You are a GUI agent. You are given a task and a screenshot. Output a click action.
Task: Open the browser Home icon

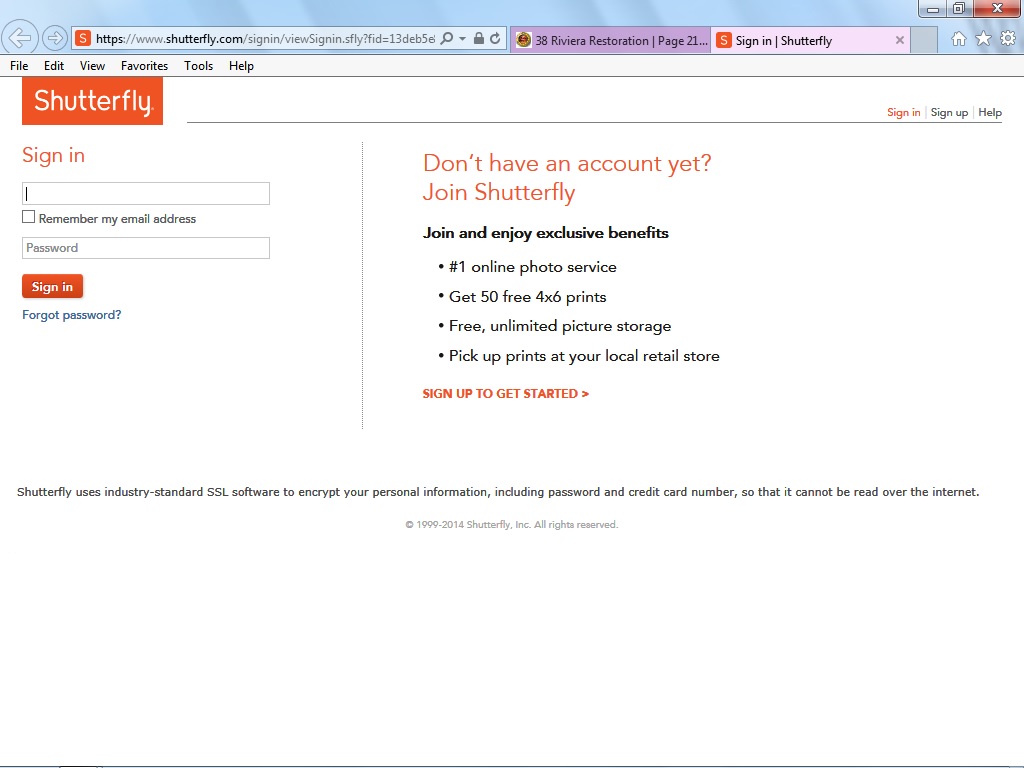click(959, 39)
